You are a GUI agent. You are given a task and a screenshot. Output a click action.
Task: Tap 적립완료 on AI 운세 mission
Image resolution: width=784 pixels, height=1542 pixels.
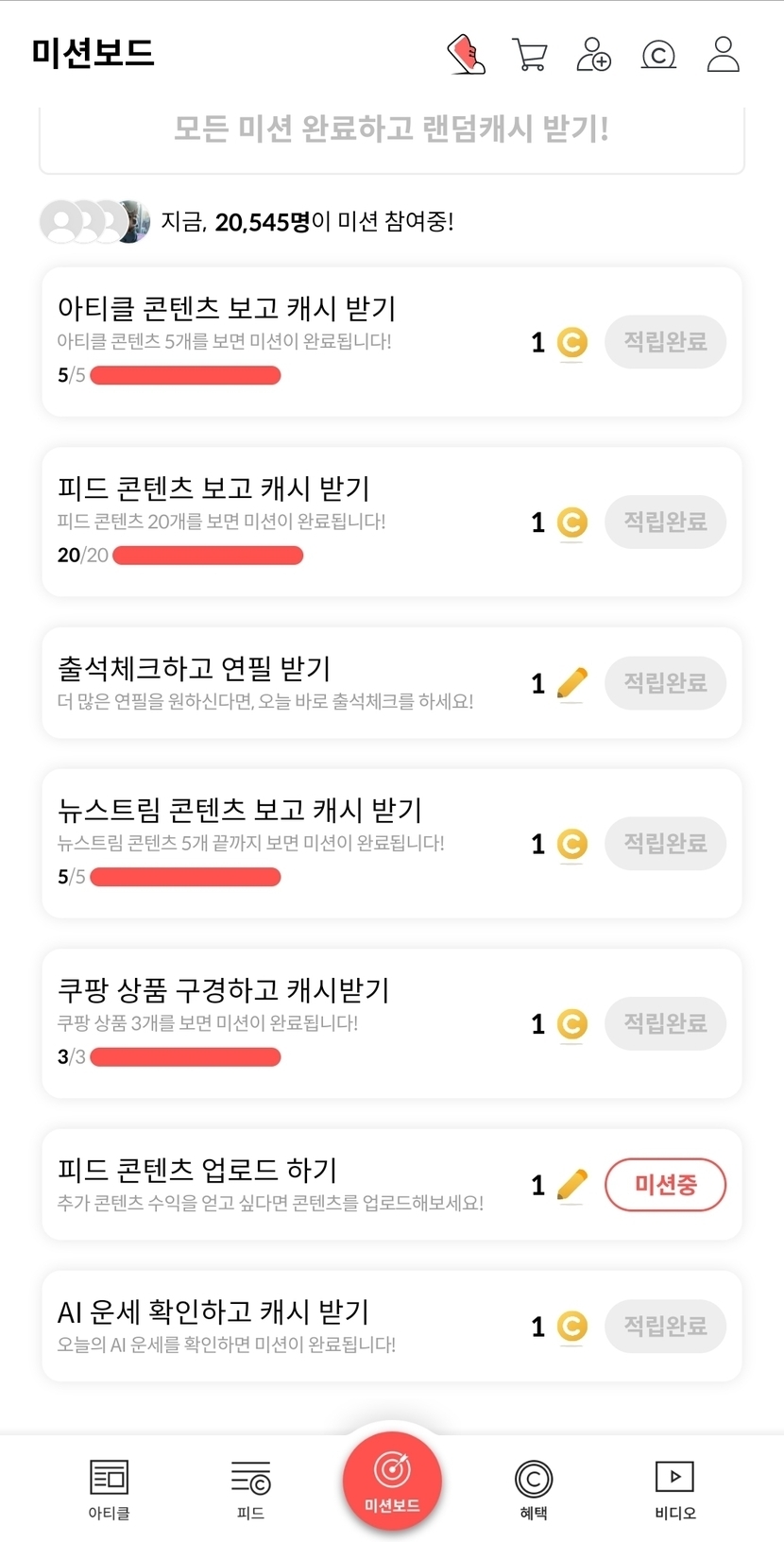click(665, 1327)
